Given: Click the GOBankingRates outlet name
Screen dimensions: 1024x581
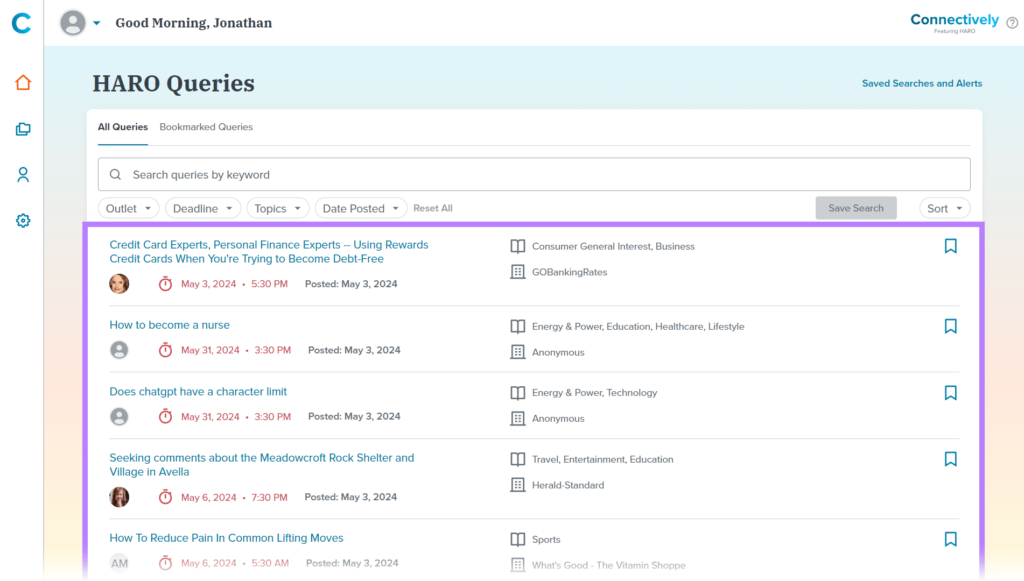Looking at the screenshot, I should (x=569, y=272).
